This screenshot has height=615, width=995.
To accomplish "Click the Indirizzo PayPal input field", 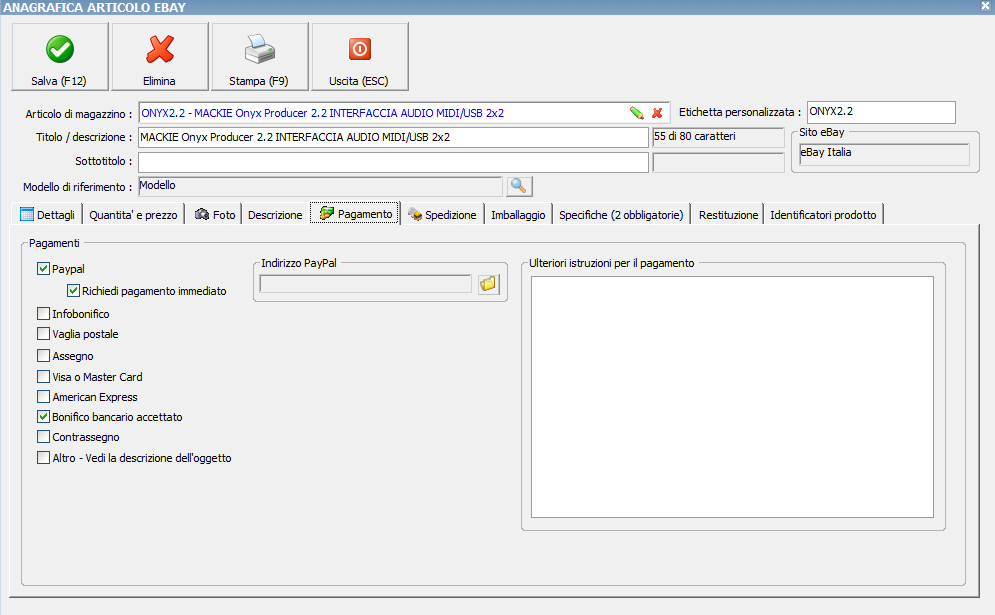I will [366, 284].
